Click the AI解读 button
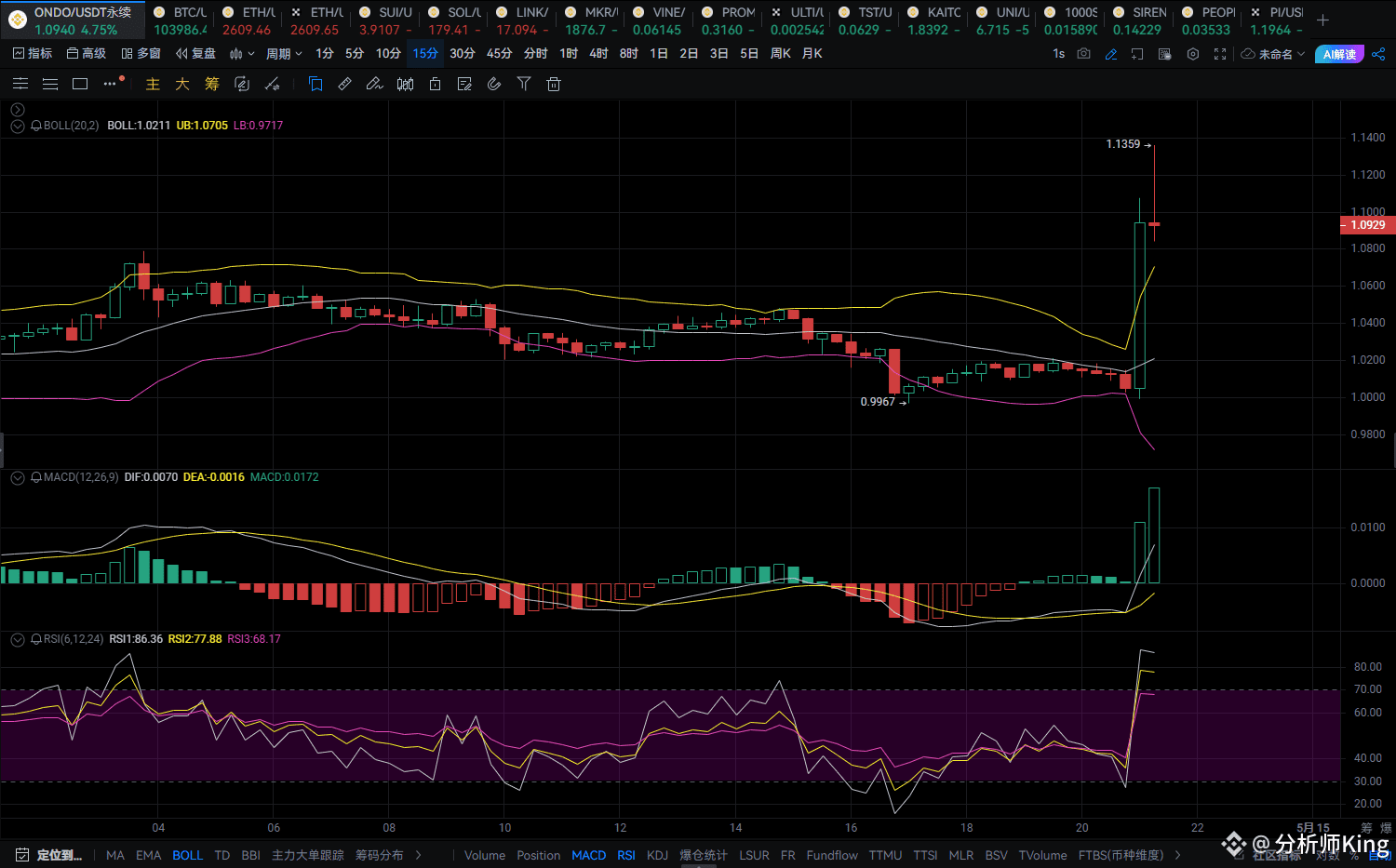The width and height of the screenshot is (1396, 868). [x=1339, y=54]
